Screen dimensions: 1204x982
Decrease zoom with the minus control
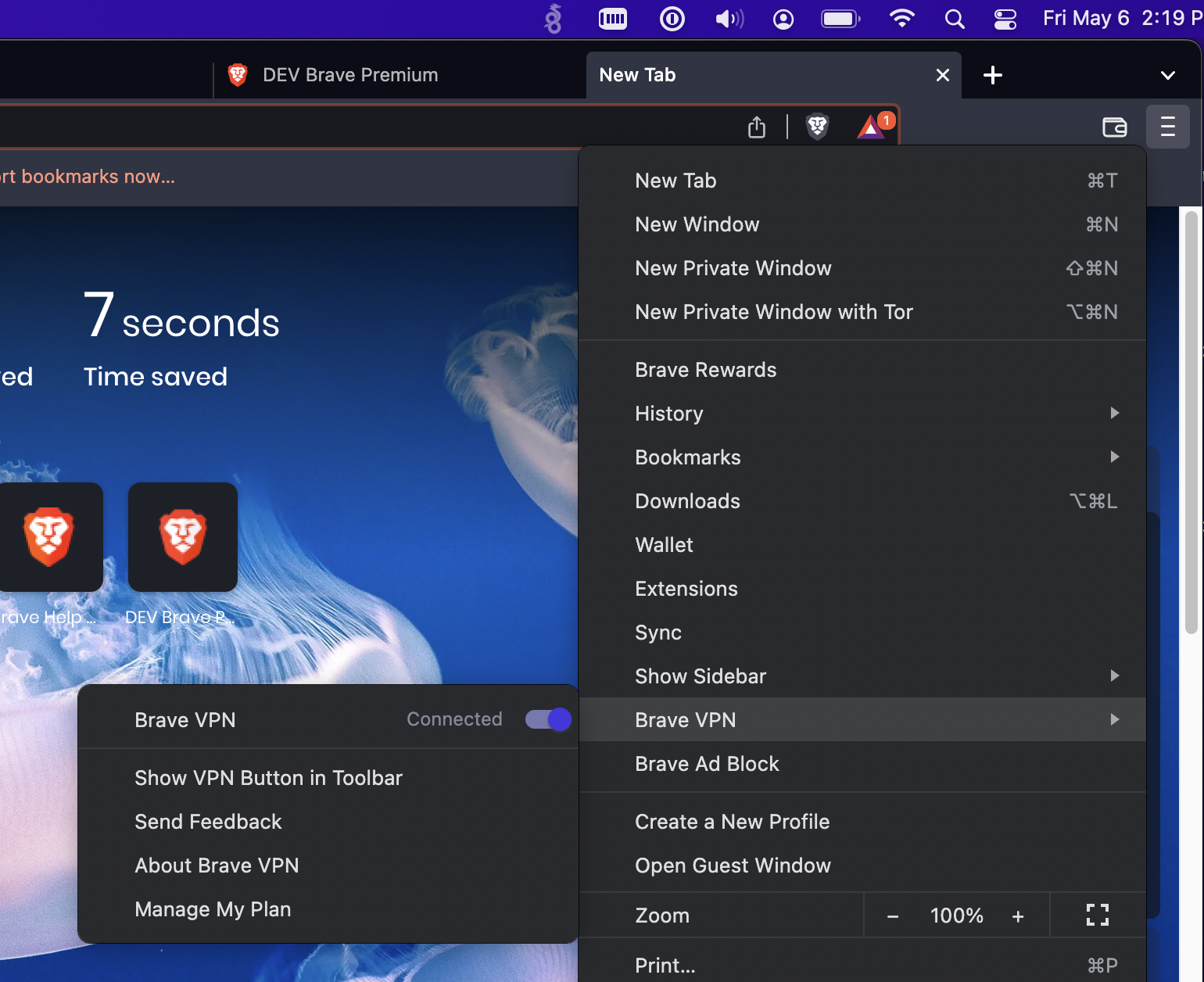pos(892,915)
